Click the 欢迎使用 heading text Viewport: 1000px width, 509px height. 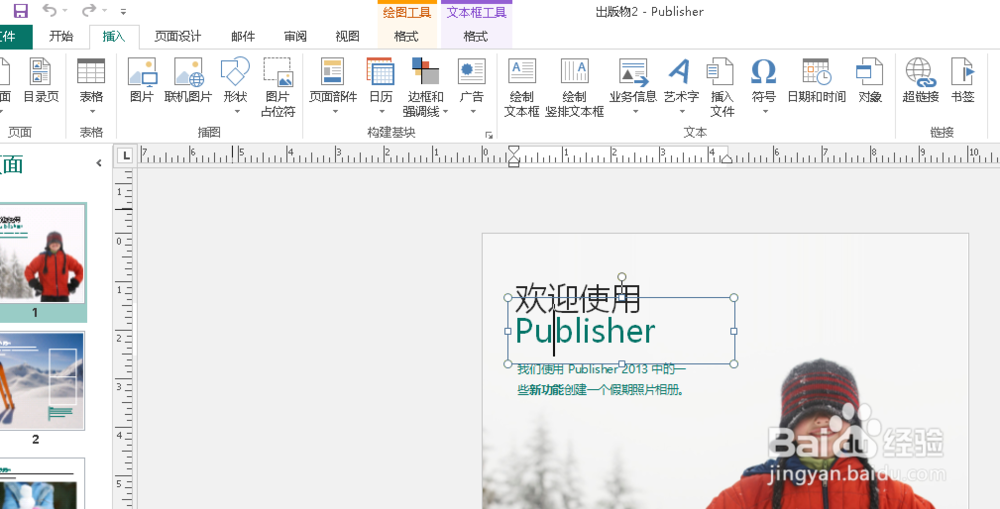(577, 298)
